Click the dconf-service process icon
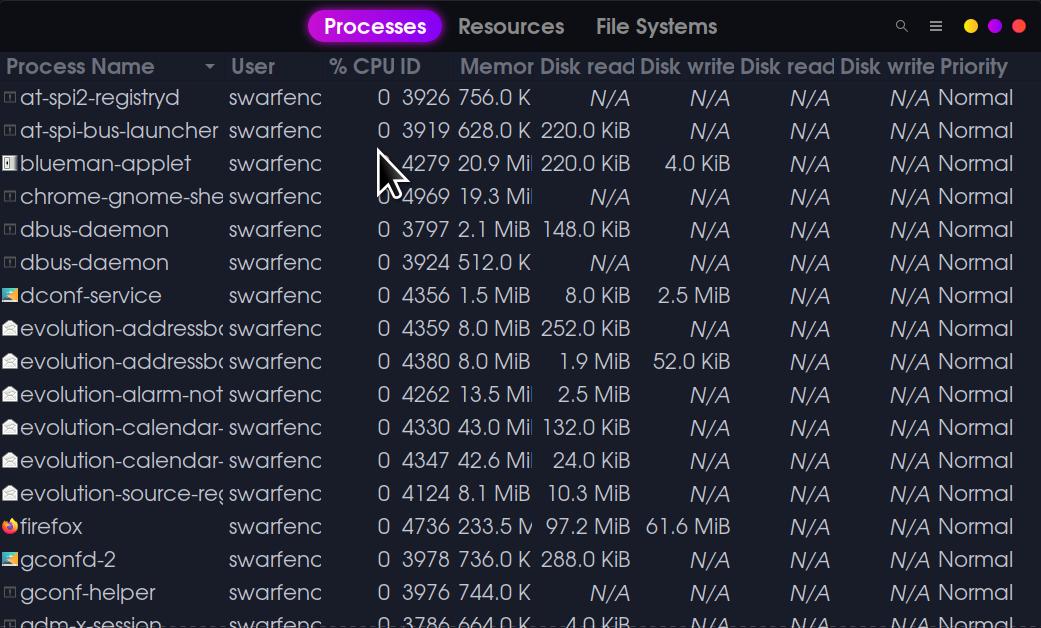This screenshot has height=628, width=1041. (10, 296)
